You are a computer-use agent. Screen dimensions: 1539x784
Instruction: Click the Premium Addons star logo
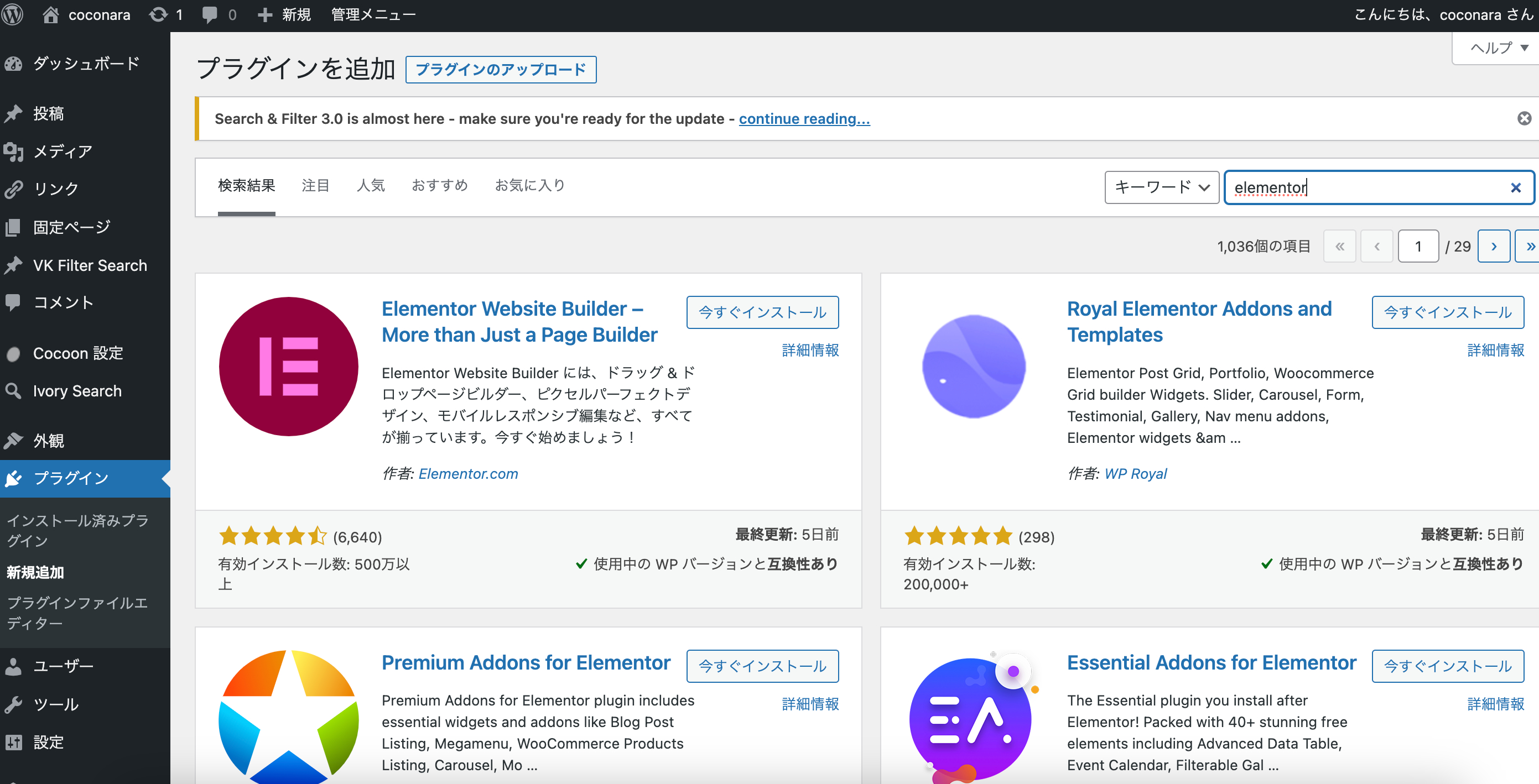coord(289,717)
